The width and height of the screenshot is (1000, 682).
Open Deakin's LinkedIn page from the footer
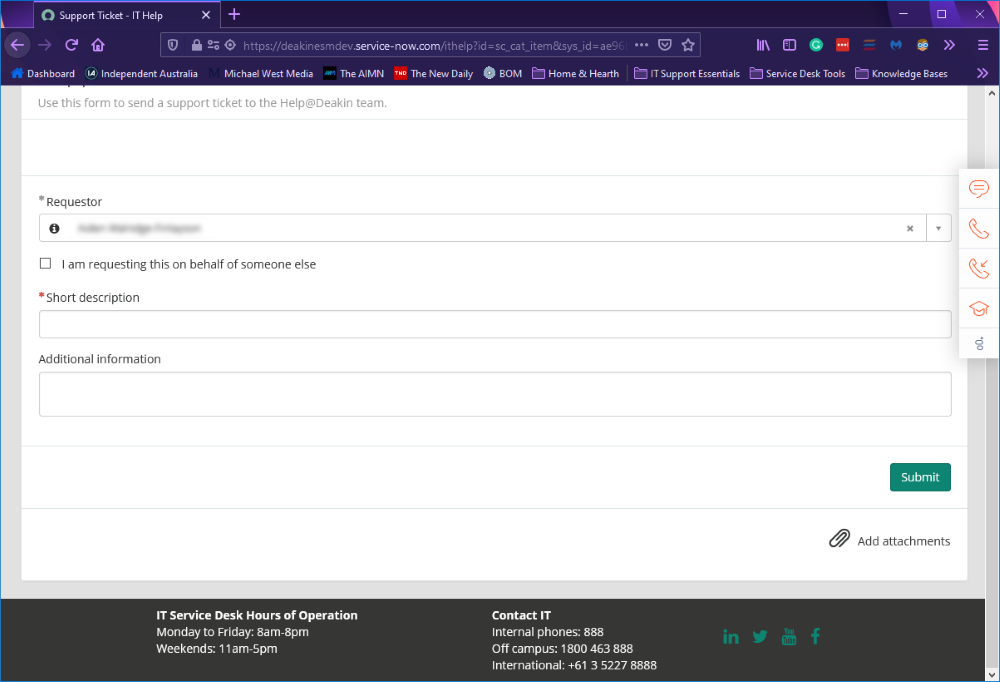[731, 637]
